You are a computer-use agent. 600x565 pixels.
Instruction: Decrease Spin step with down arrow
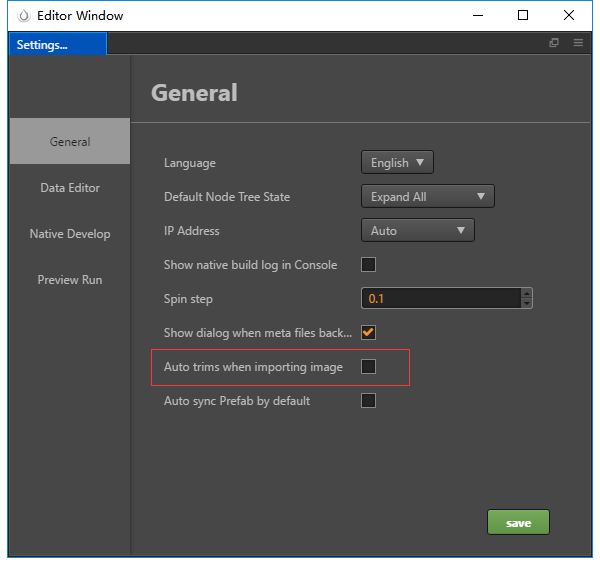tap(527, 303)
